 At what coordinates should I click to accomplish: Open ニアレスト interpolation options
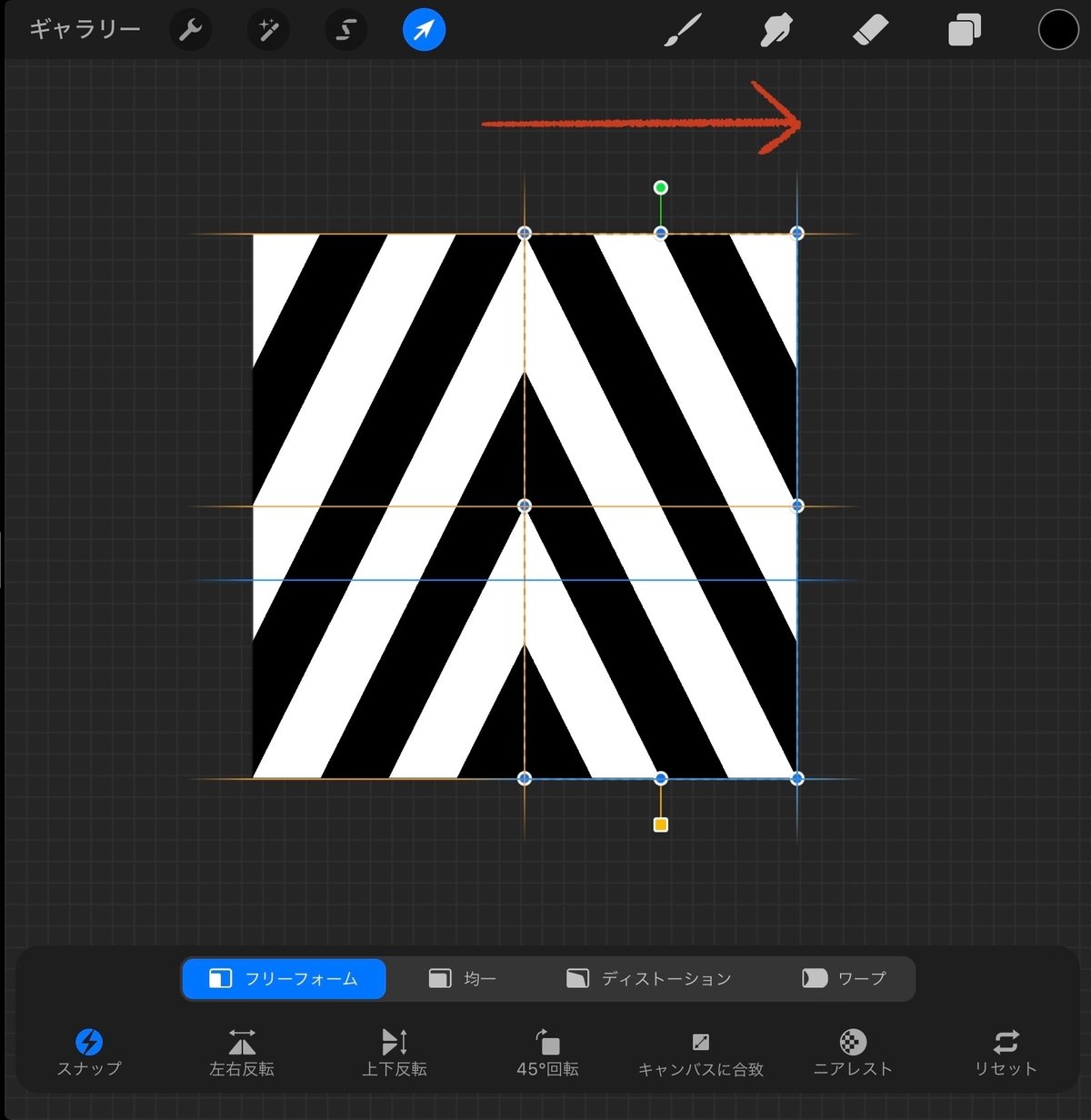coord(853,1053)
